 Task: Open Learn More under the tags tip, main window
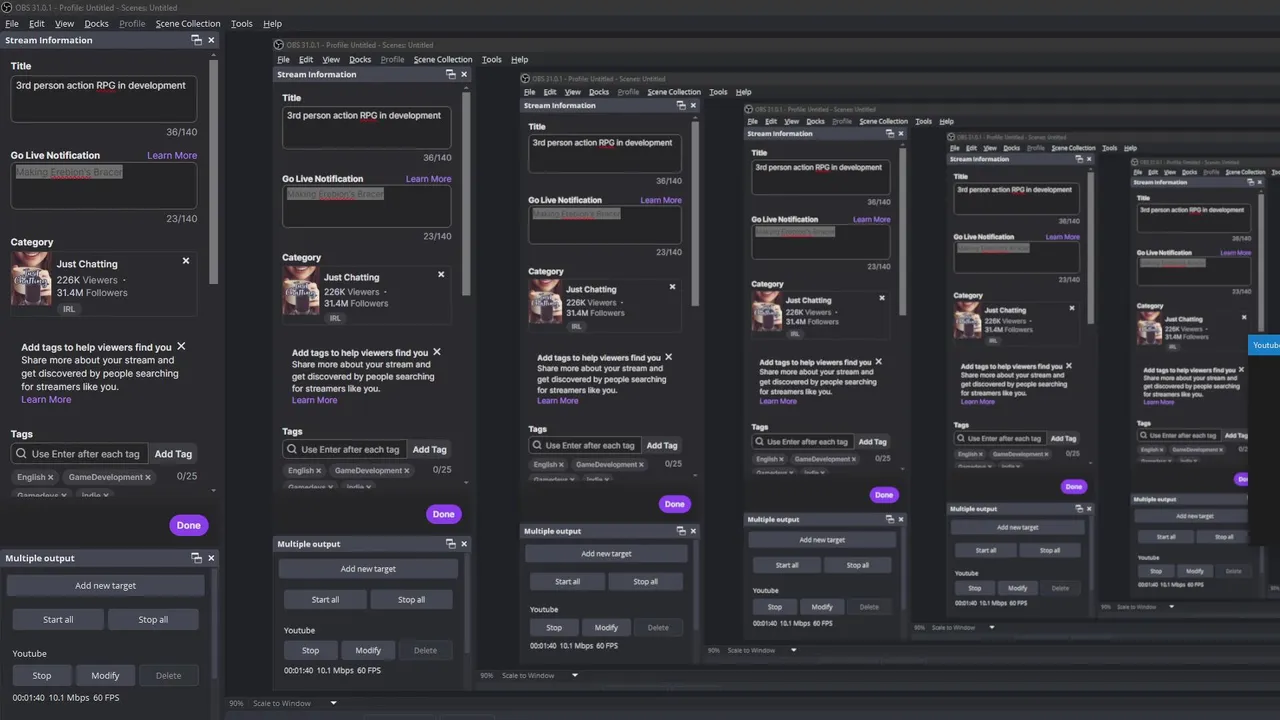pyautogui.click(x=46, y=399)
